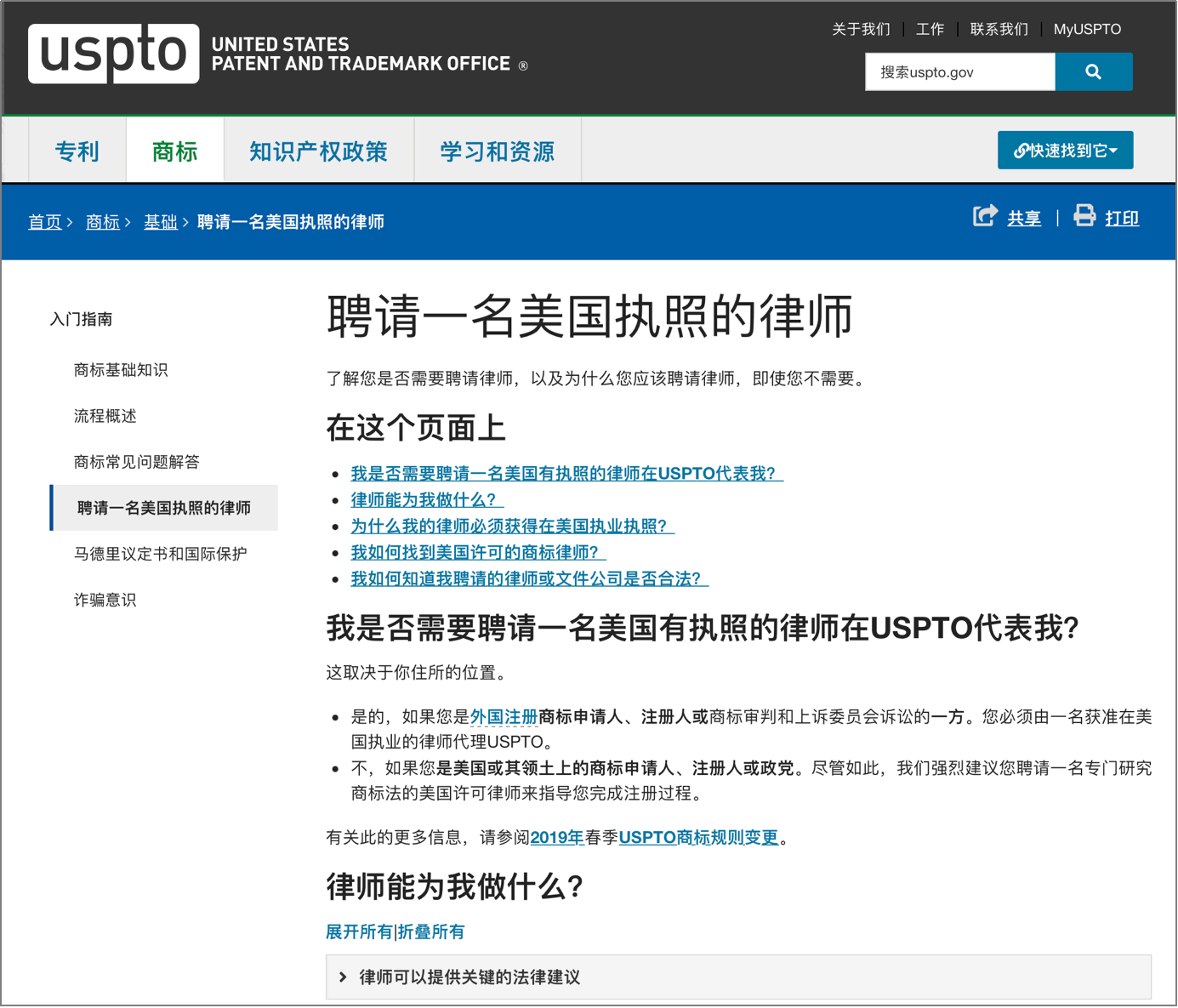This screenshot has width=1178, height=1008.
Task: Click the printer icon
Action: (1084, 216)
